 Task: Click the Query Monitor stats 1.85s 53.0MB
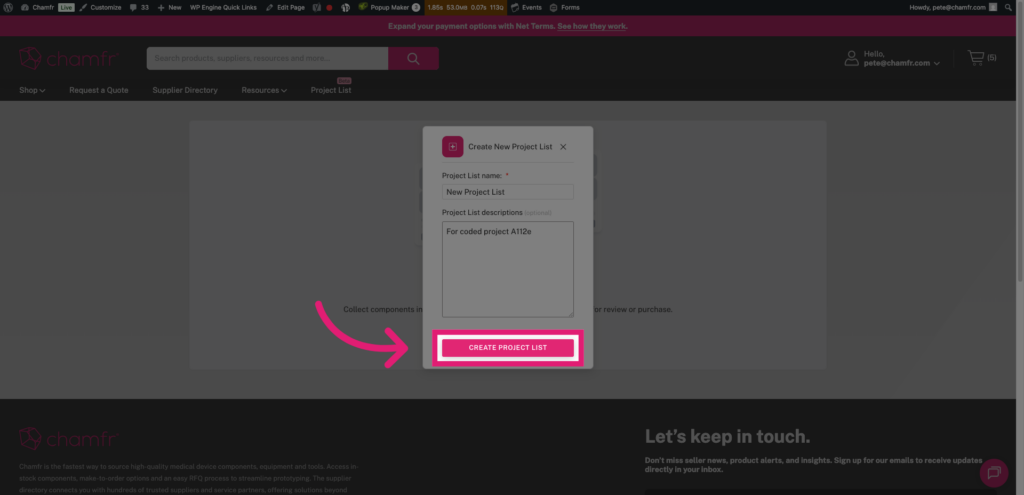pos(466,7)
